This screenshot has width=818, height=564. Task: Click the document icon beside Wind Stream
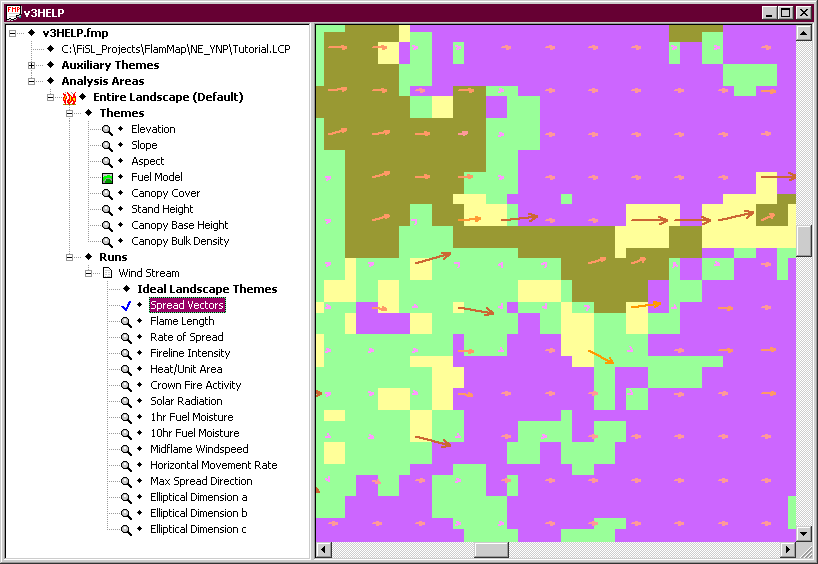coord(107,273)
